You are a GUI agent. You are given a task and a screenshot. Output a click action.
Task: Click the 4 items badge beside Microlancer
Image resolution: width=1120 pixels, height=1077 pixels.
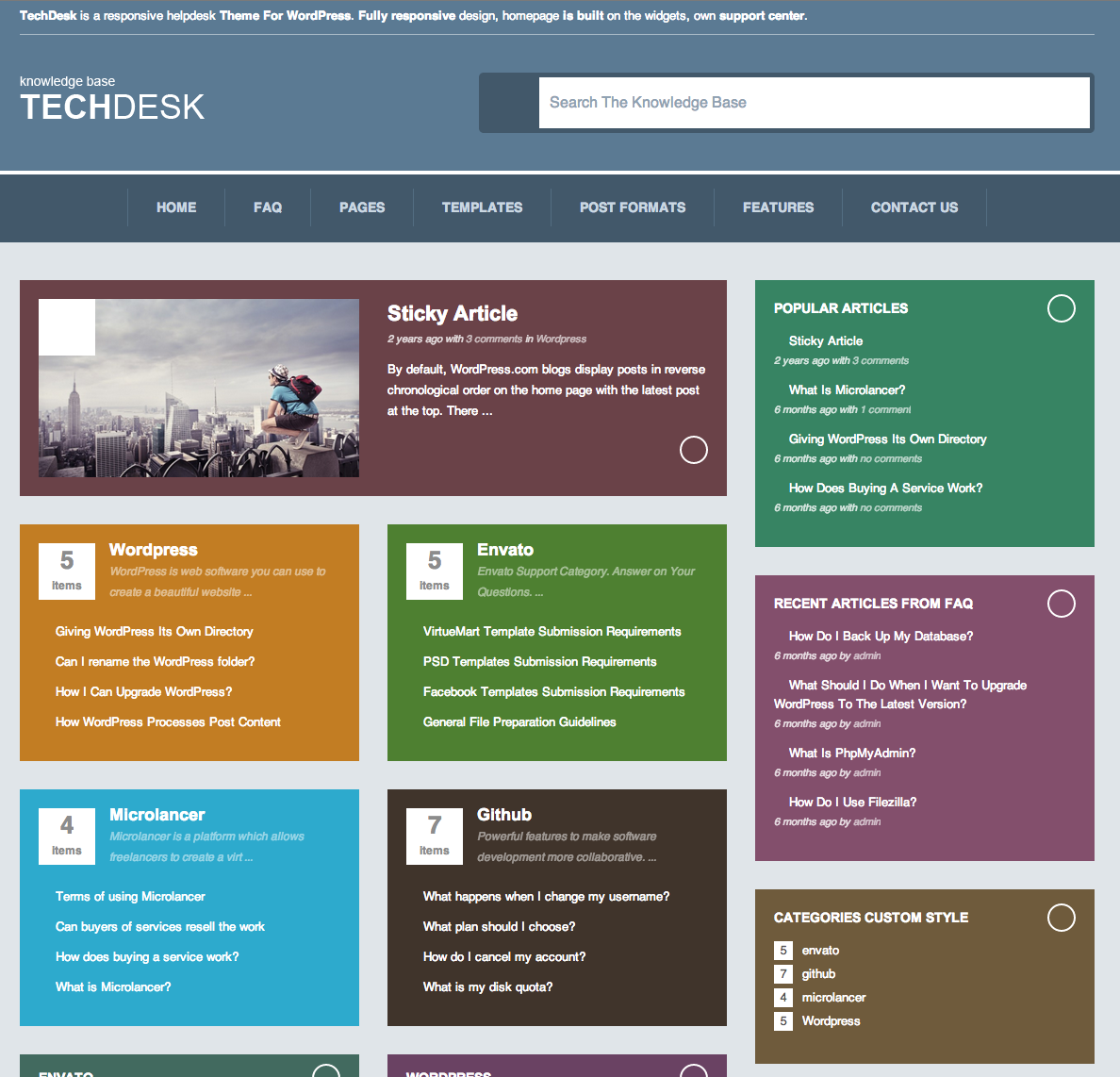click(x=66, y=837)
